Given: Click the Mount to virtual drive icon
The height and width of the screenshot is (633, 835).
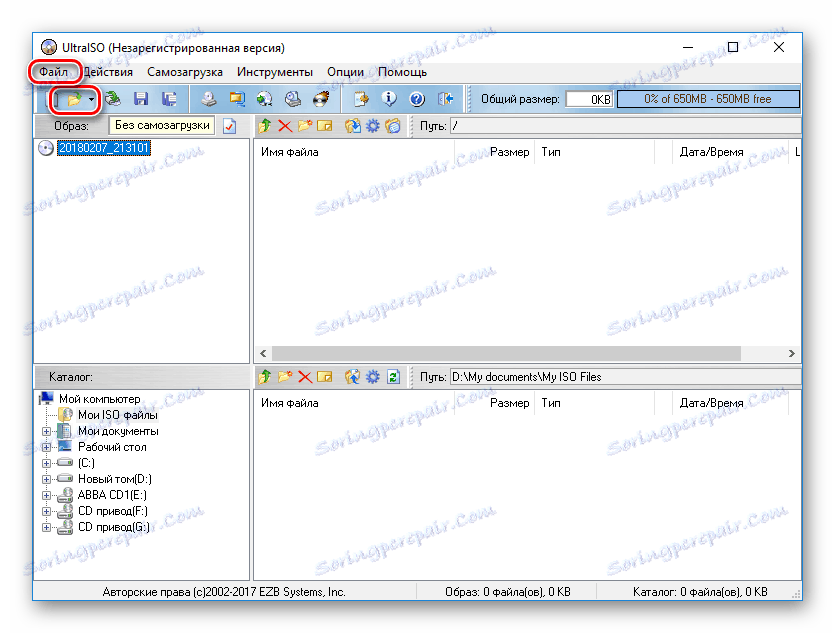Looking at the screenshot, I should pyautogui.click(x=293, y=99).
